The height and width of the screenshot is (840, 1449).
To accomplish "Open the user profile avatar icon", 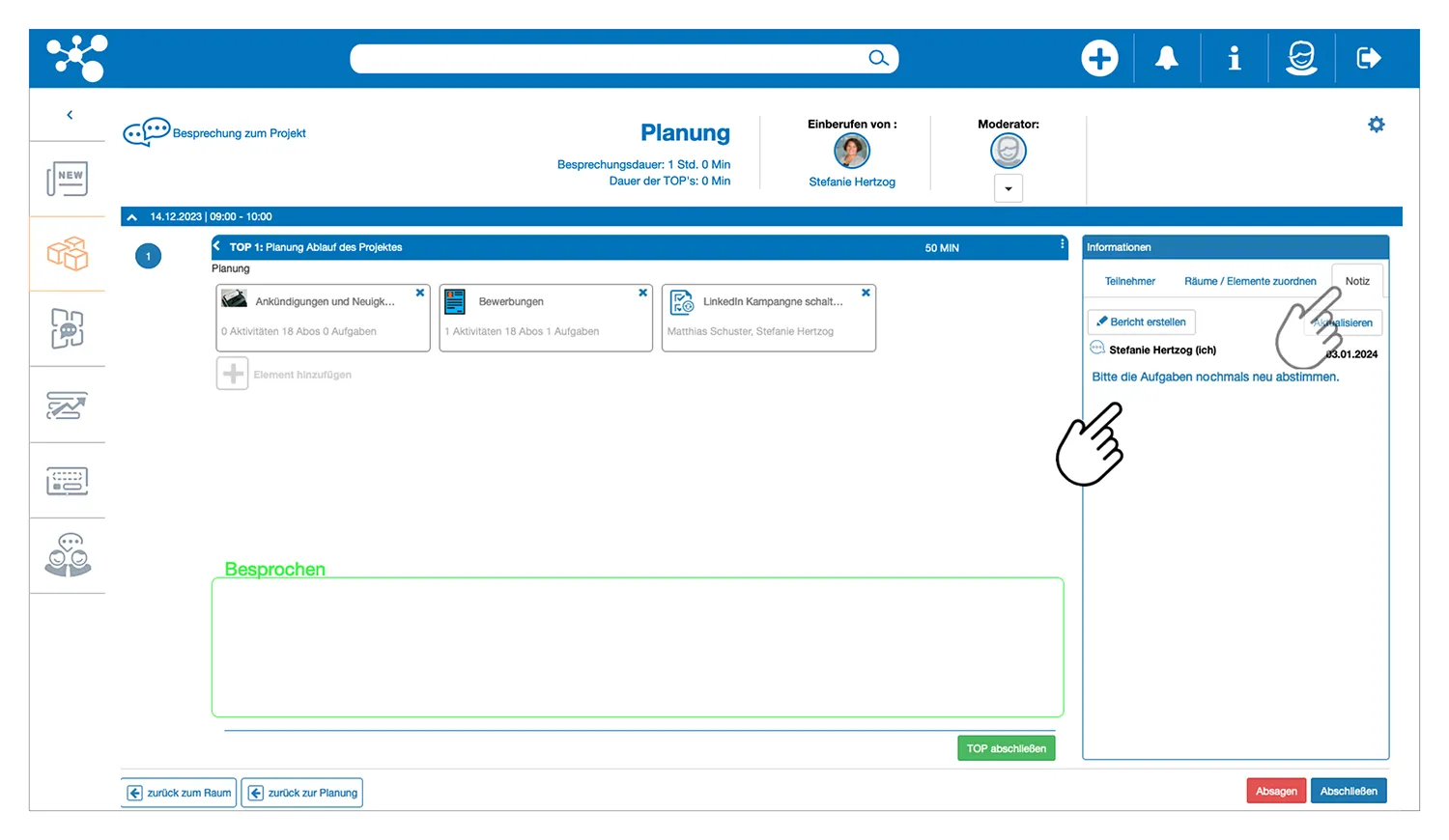I will point(1301,58).
